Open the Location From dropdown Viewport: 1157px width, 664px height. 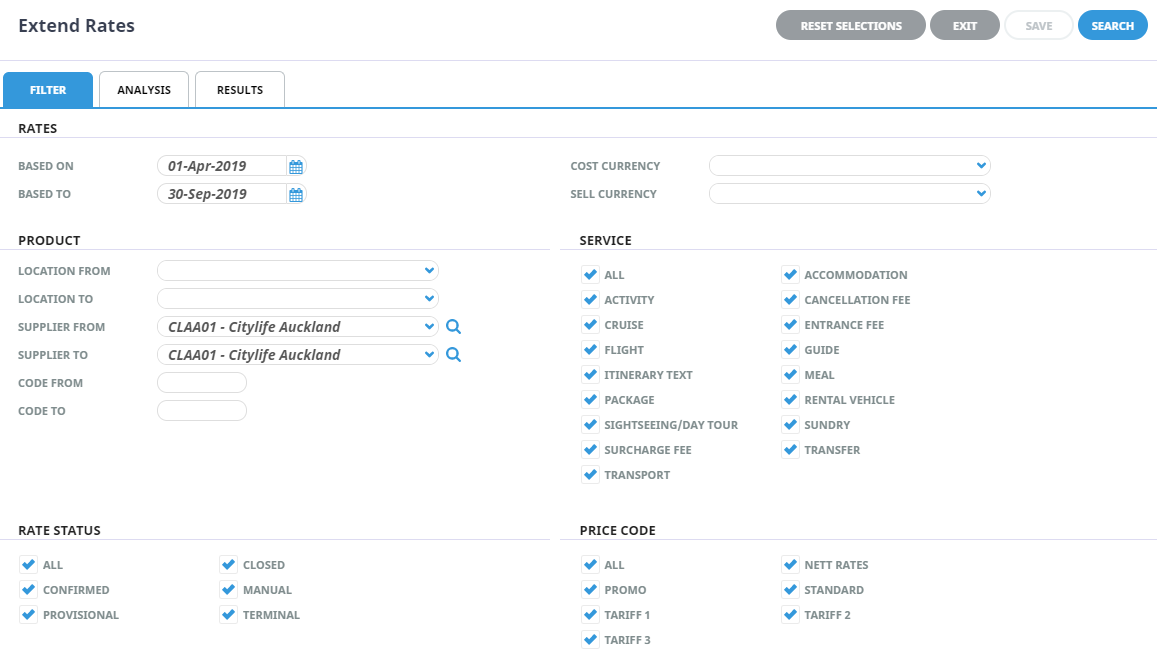[x=298, y=271]
